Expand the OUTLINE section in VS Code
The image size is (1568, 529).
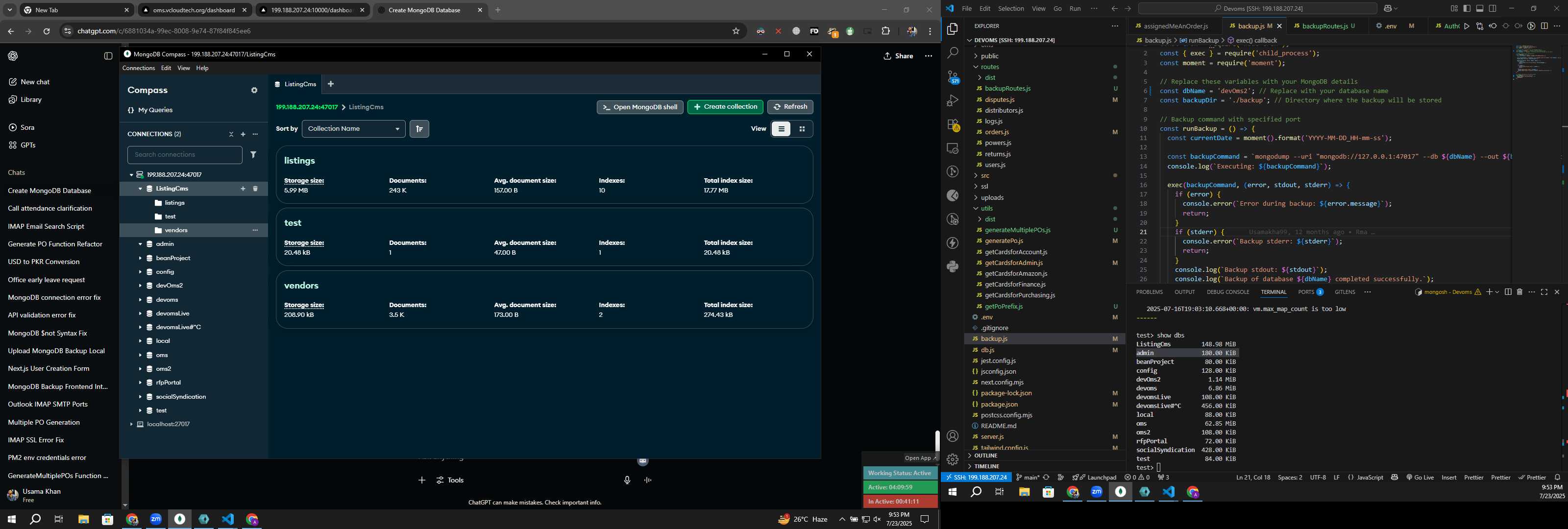[985, 456]
